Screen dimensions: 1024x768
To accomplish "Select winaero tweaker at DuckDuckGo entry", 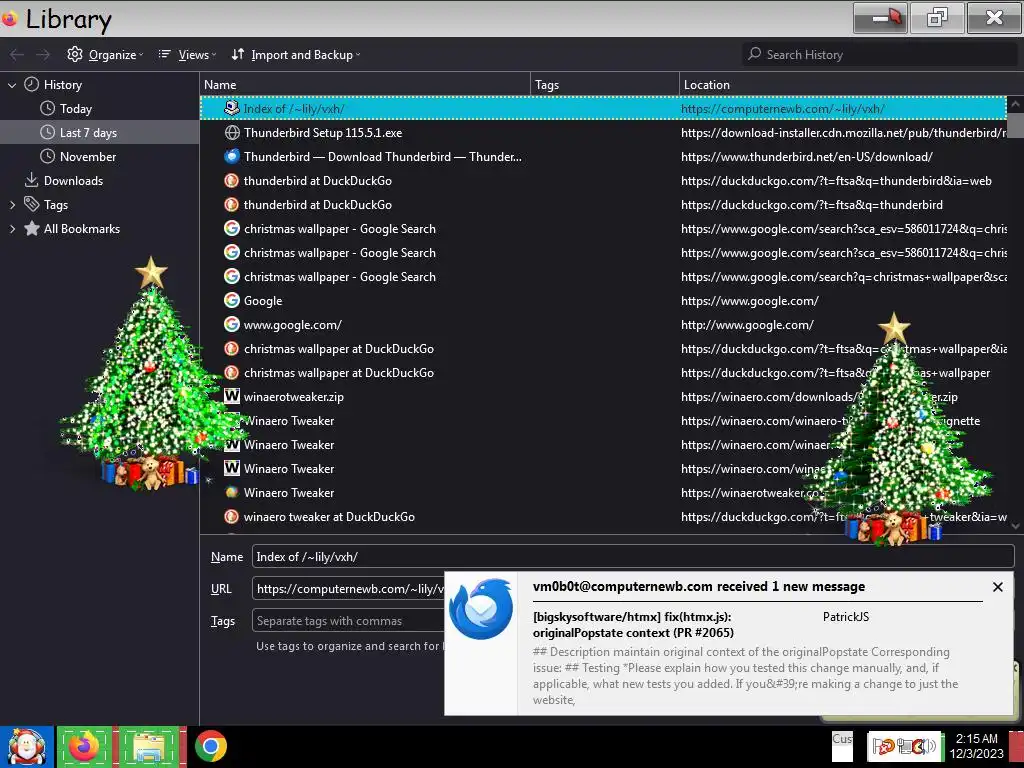I will tap(603, 517).
